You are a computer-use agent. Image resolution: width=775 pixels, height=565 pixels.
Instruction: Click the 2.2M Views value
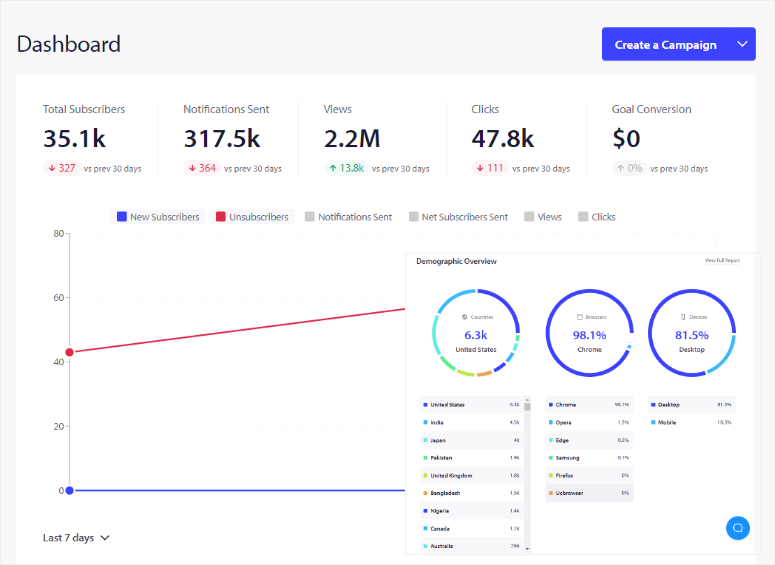point(352,138)
